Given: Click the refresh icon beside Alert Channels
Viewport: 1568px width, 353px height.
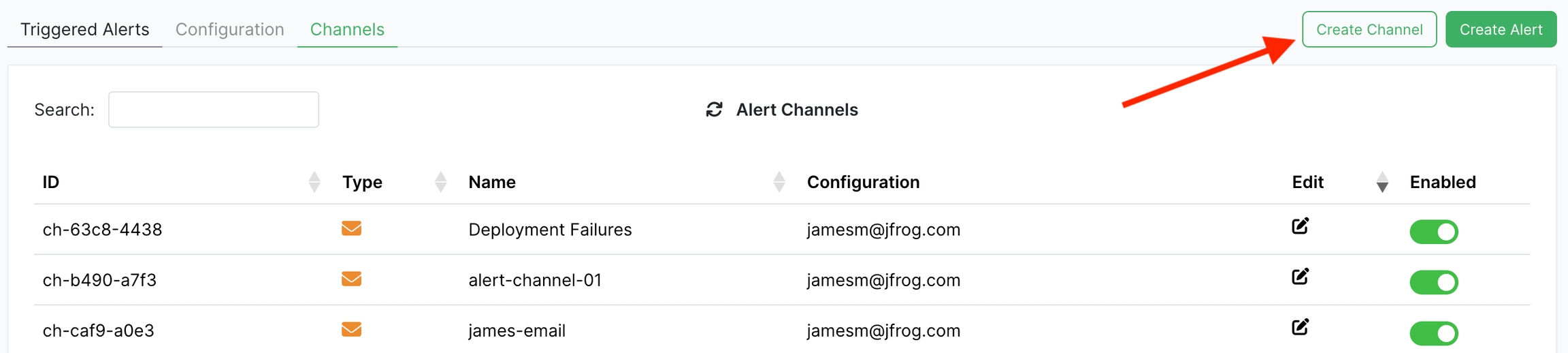Looking at the screenshot, I should click(x=714, y=110).
